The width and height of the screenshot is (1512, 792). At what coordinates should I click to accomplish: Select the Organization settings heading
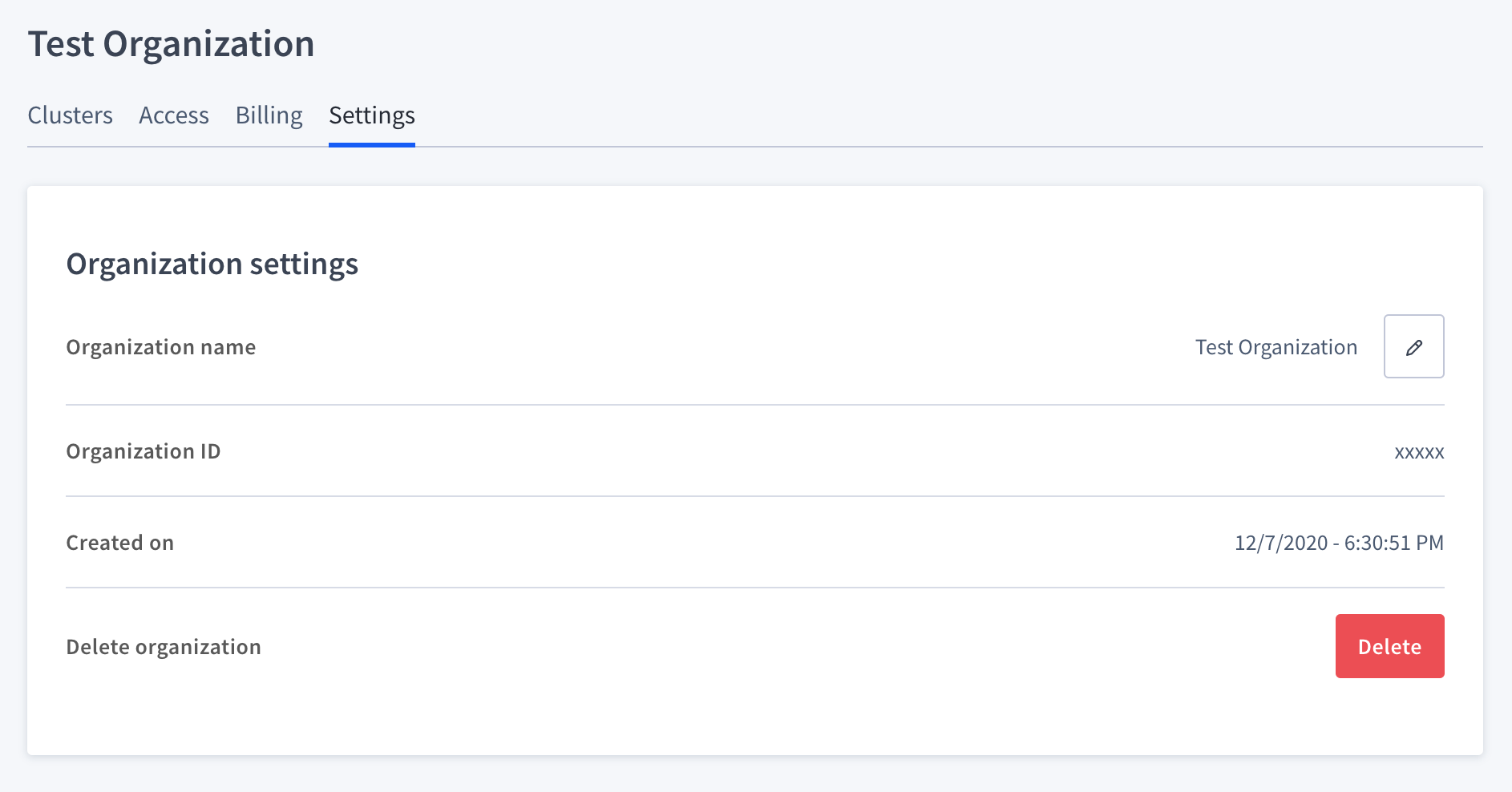[212, 264]
